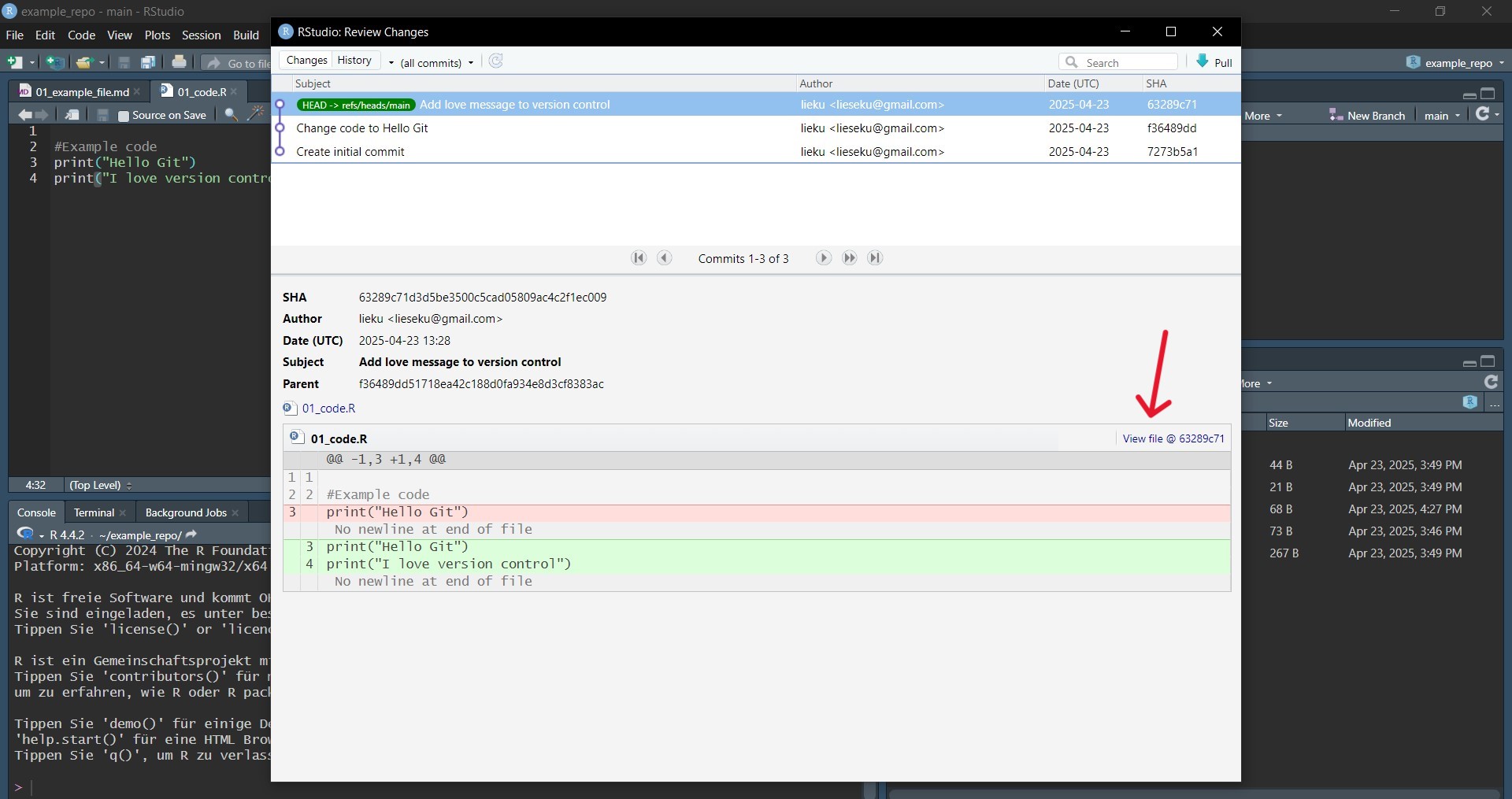
Task: Open the (Top Level) scope selector
Action: point(101,485)
